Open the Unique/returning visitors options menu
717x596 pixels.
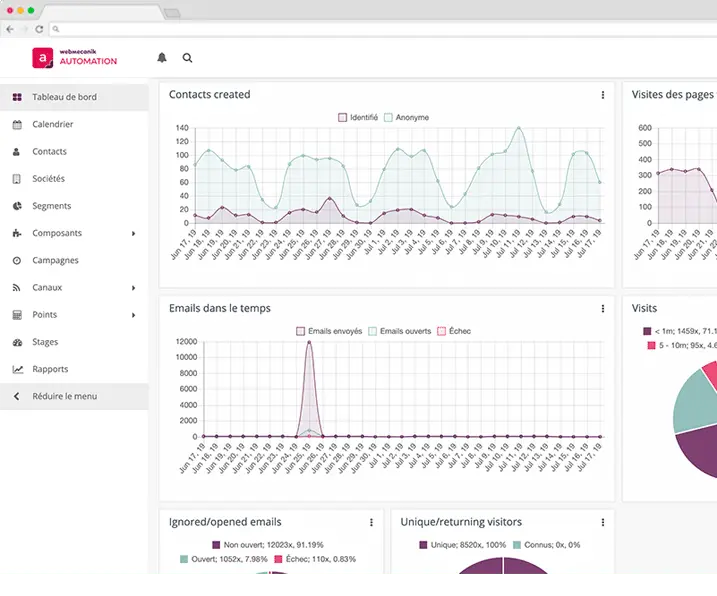[x=603, y=522]
